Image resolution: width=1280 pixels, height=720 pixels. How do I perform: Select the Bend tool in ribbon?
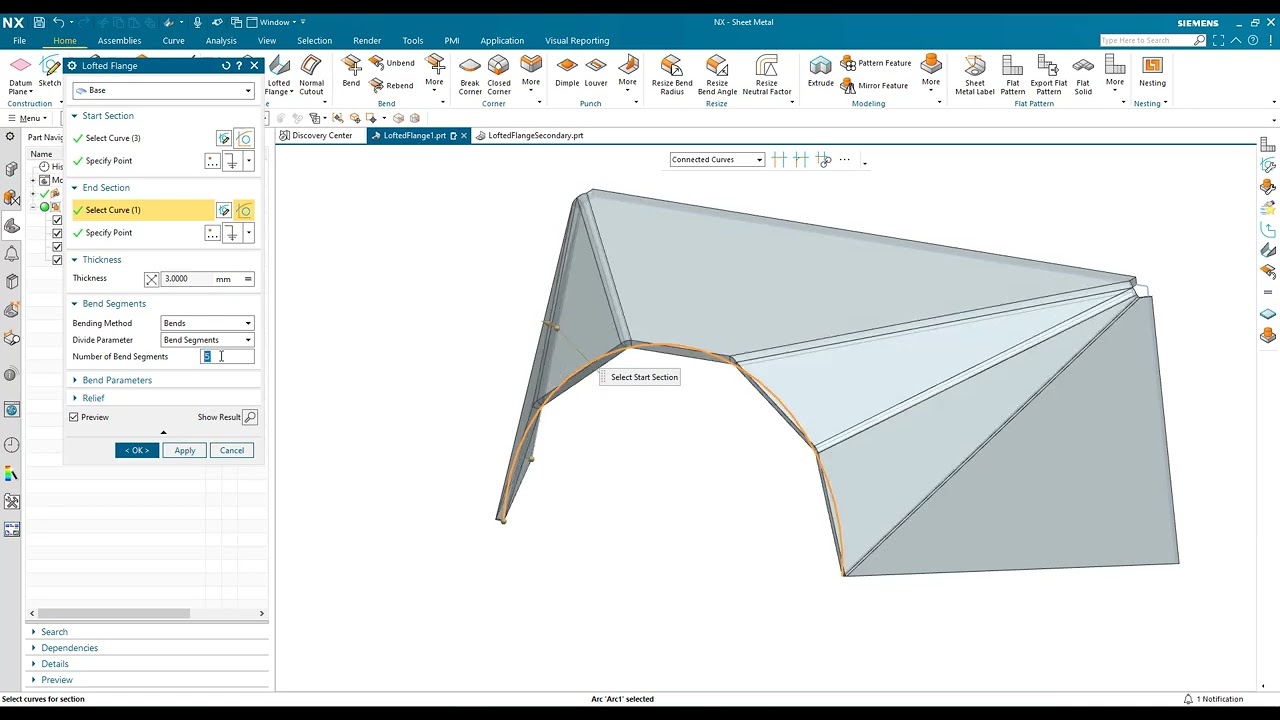click(x=351, y=71)
